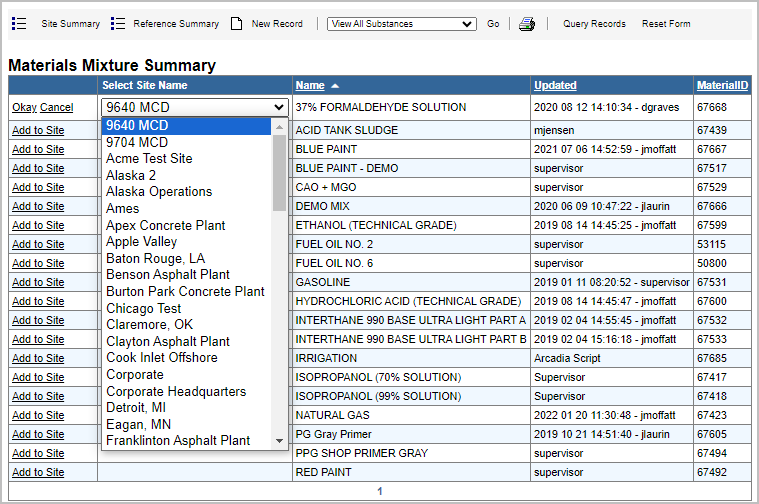The height and width of the screenshot is (504, 759).
Task: Click the Name column sort arrow
Action: [334, 86]
